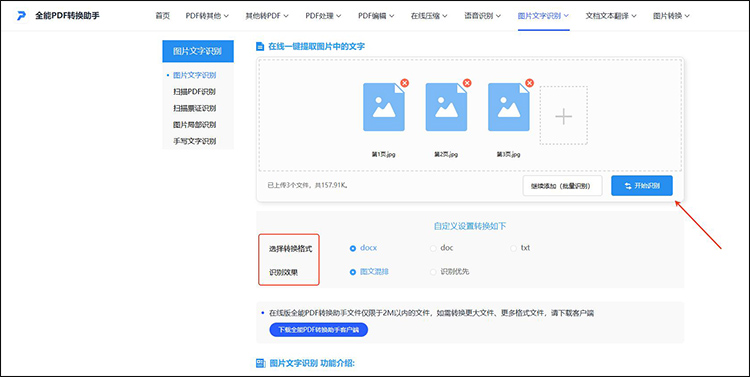The height and width of the screenshot is (377, 750).
Task: Select the 第3页.jpg image file icon
Action: pyautogui.click(x=508, y=107)
